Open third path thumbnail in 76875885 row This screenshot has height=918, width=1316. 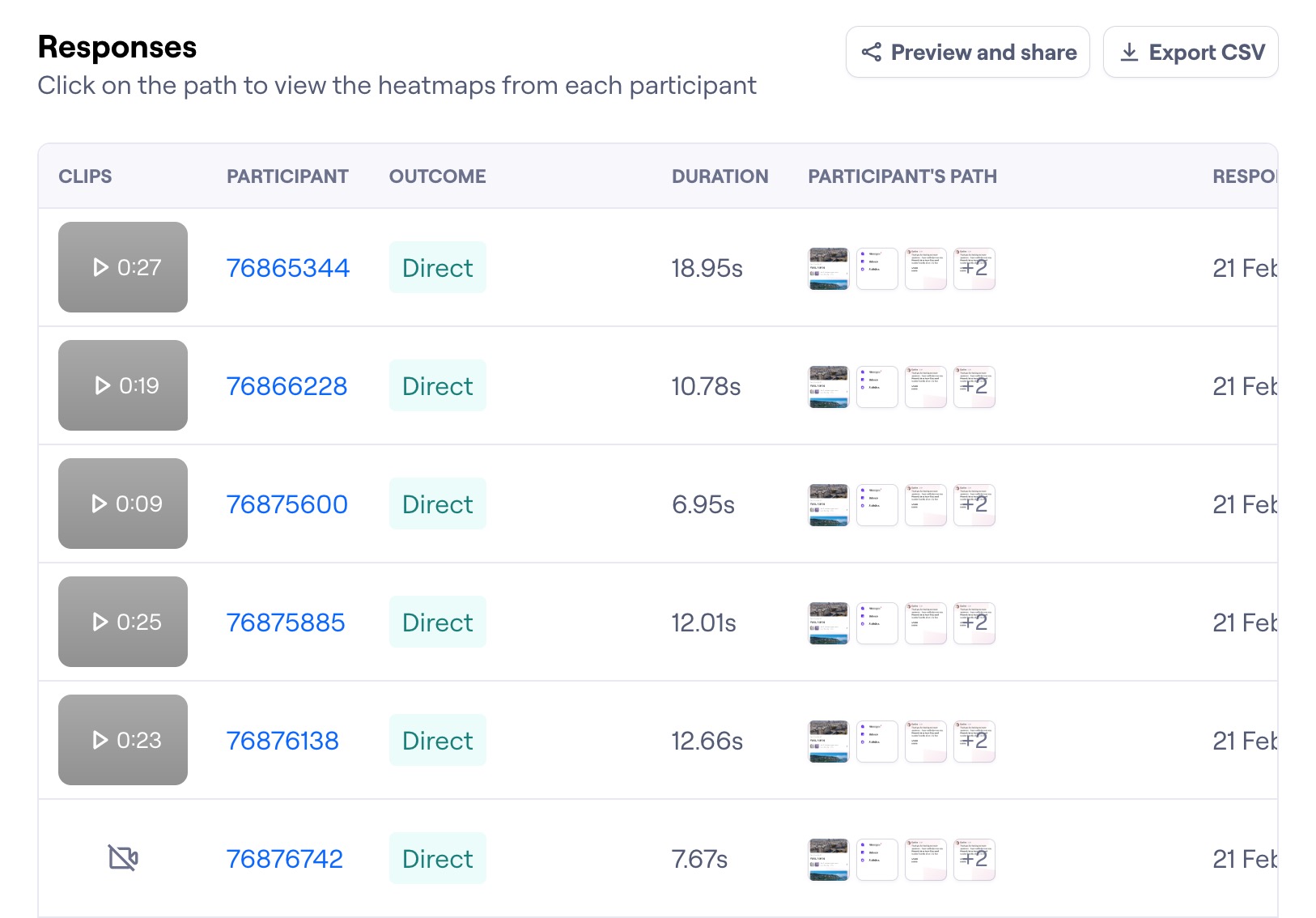[x=926, y=623]
